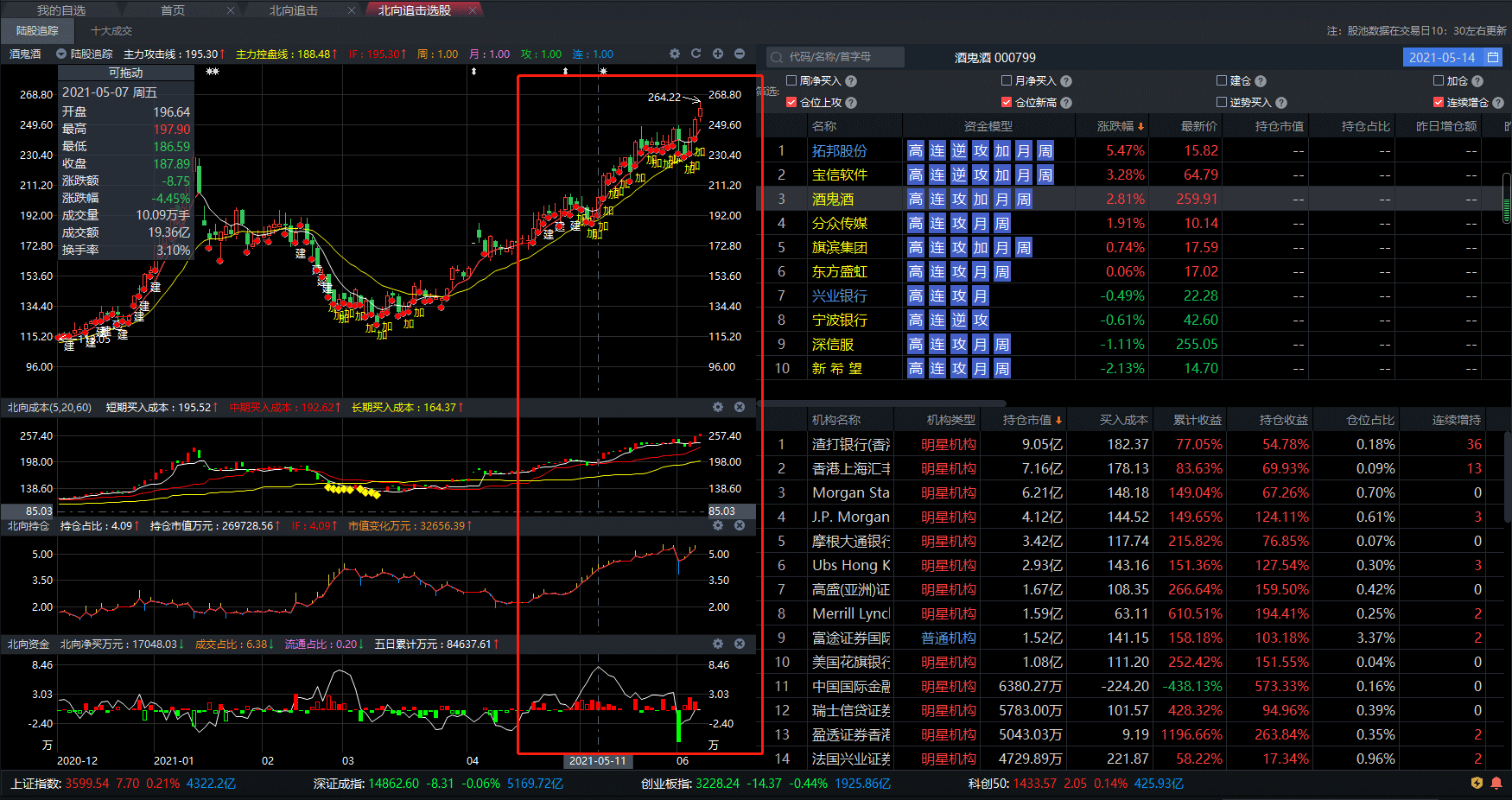Show help for 月净买入 filter
Viewport: 1512px width, 800px height.
tap(1066, 81)
